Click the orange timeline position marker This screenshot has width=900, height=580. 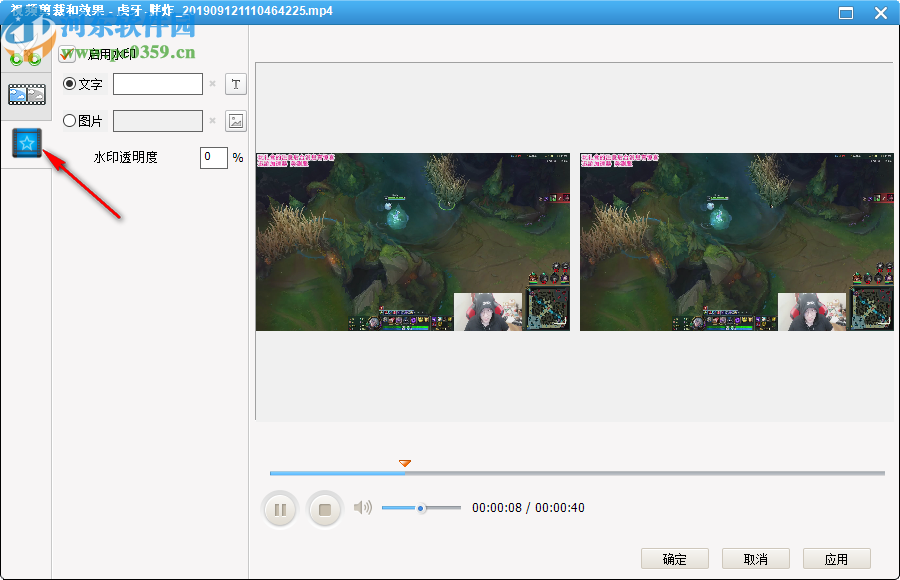pos(405,463)
